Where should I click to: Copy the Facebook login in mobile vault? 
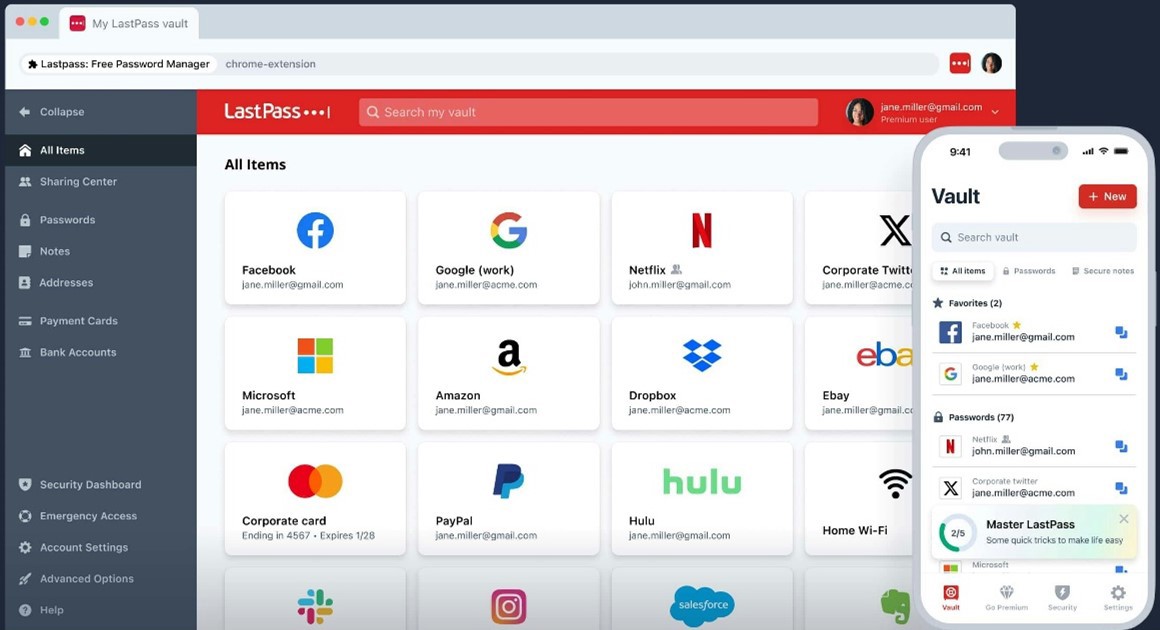coord(1121,332)
